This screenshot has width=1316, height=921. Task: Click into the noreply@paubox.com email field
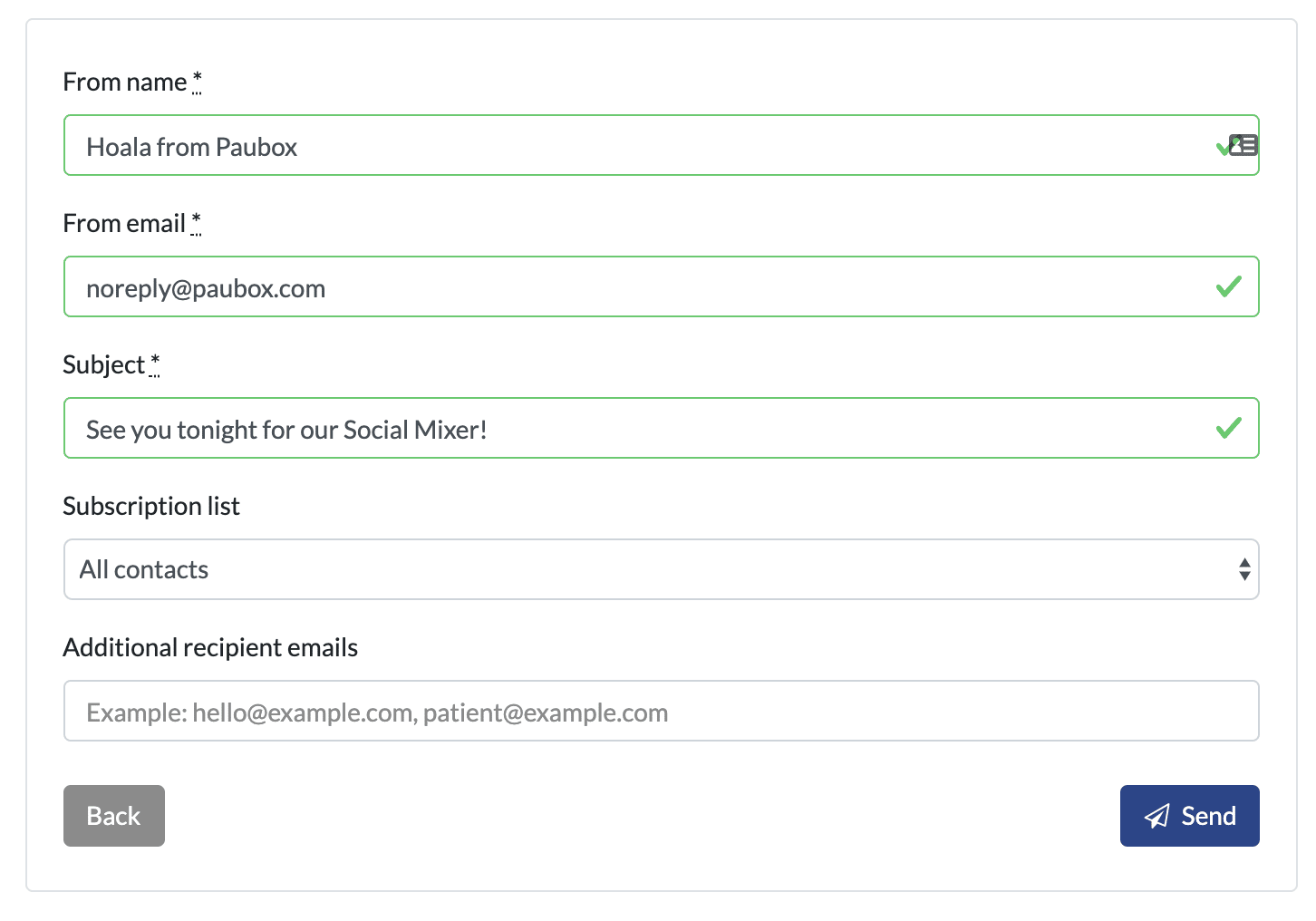634,287
